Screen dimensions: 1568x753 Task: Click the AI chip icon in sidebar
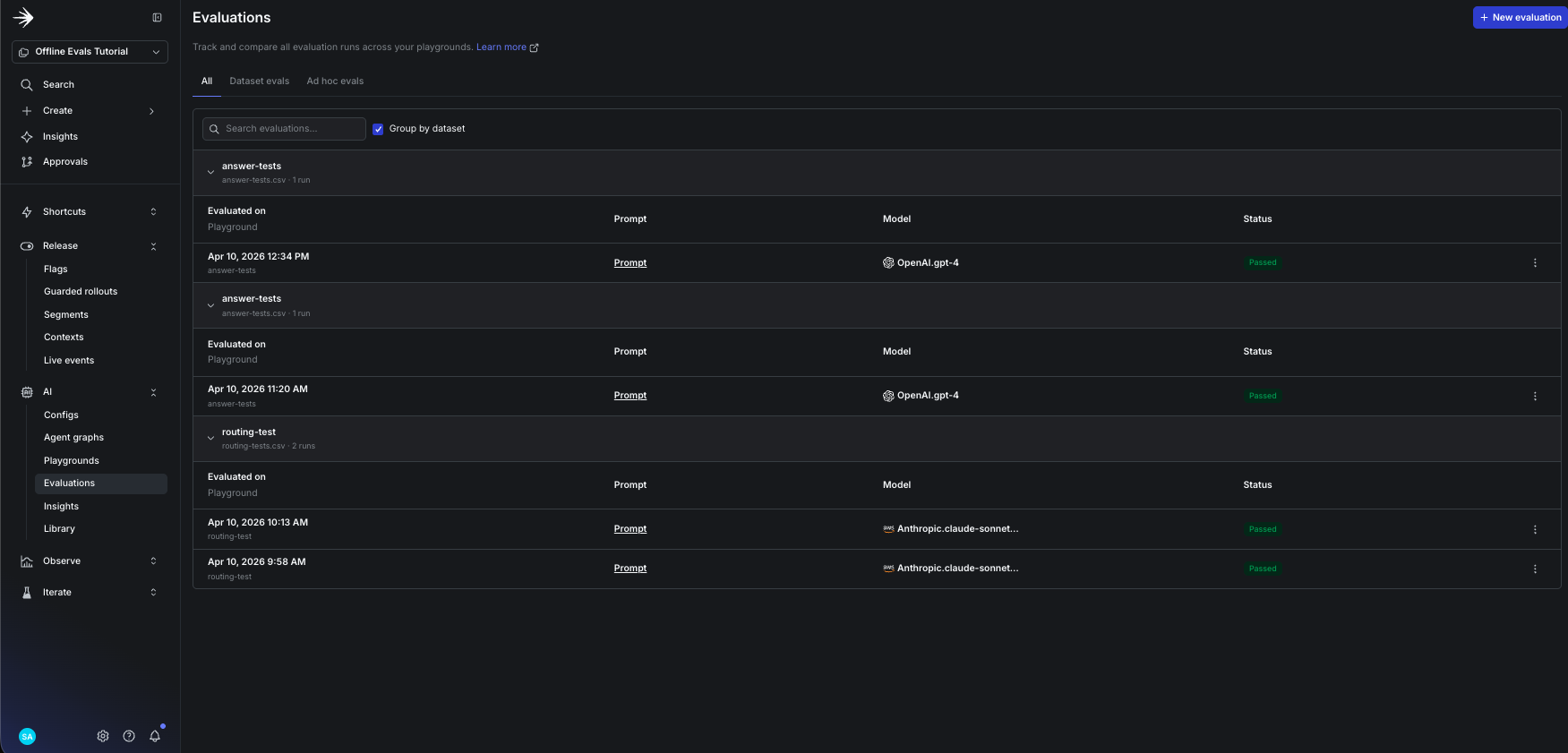pos(27,392)
